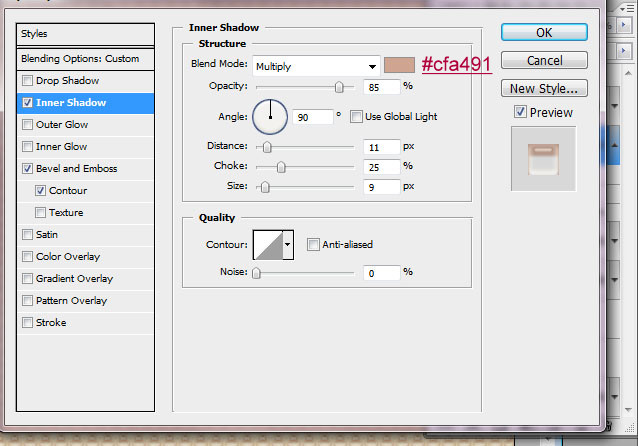Image resolution: width=638 pixels, height=446 pixels.
Task: Click the Cancel button
Action: 543,61
